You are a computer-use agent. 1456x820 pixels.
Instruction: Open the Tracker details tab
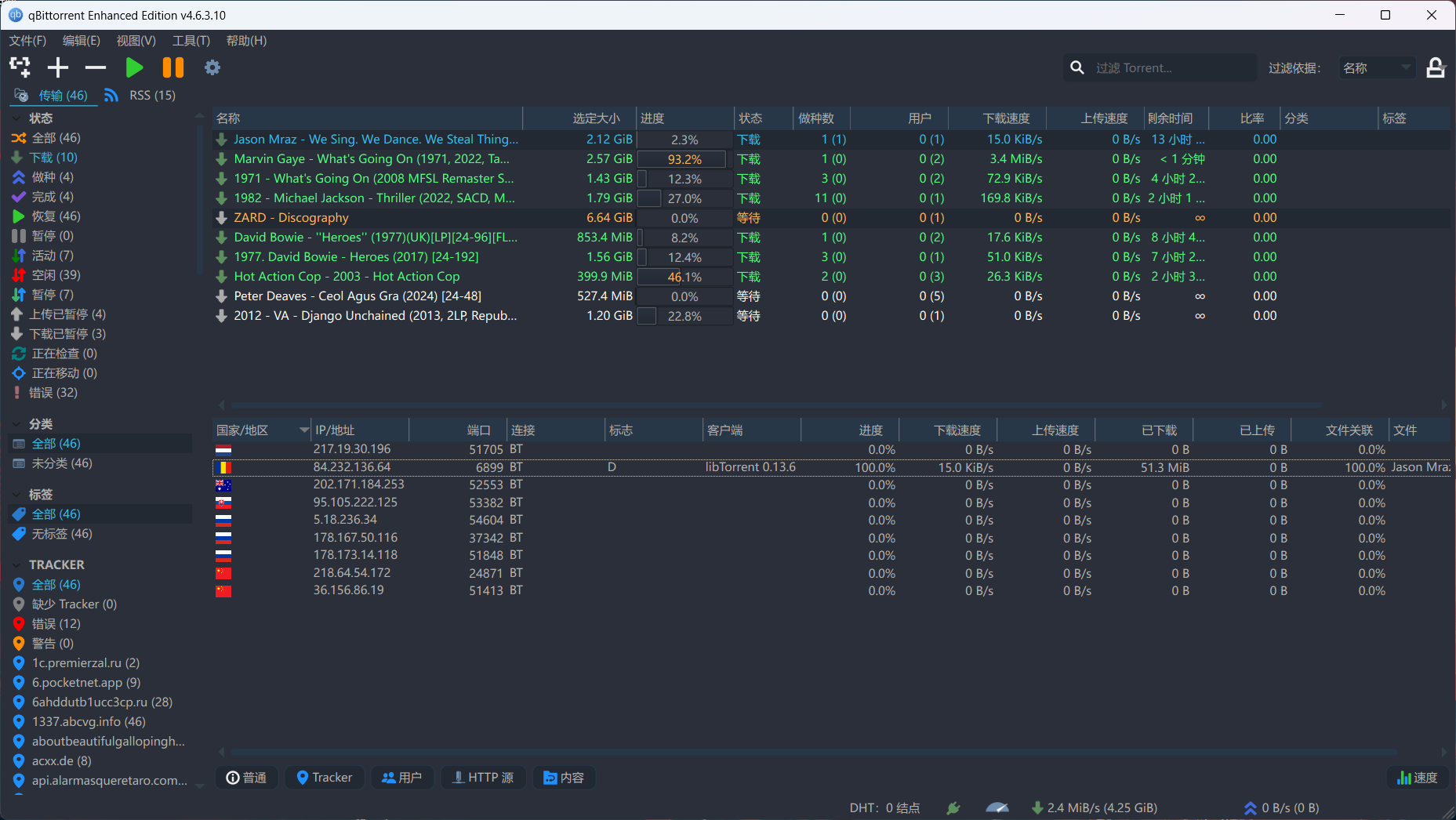pos(325,778)
